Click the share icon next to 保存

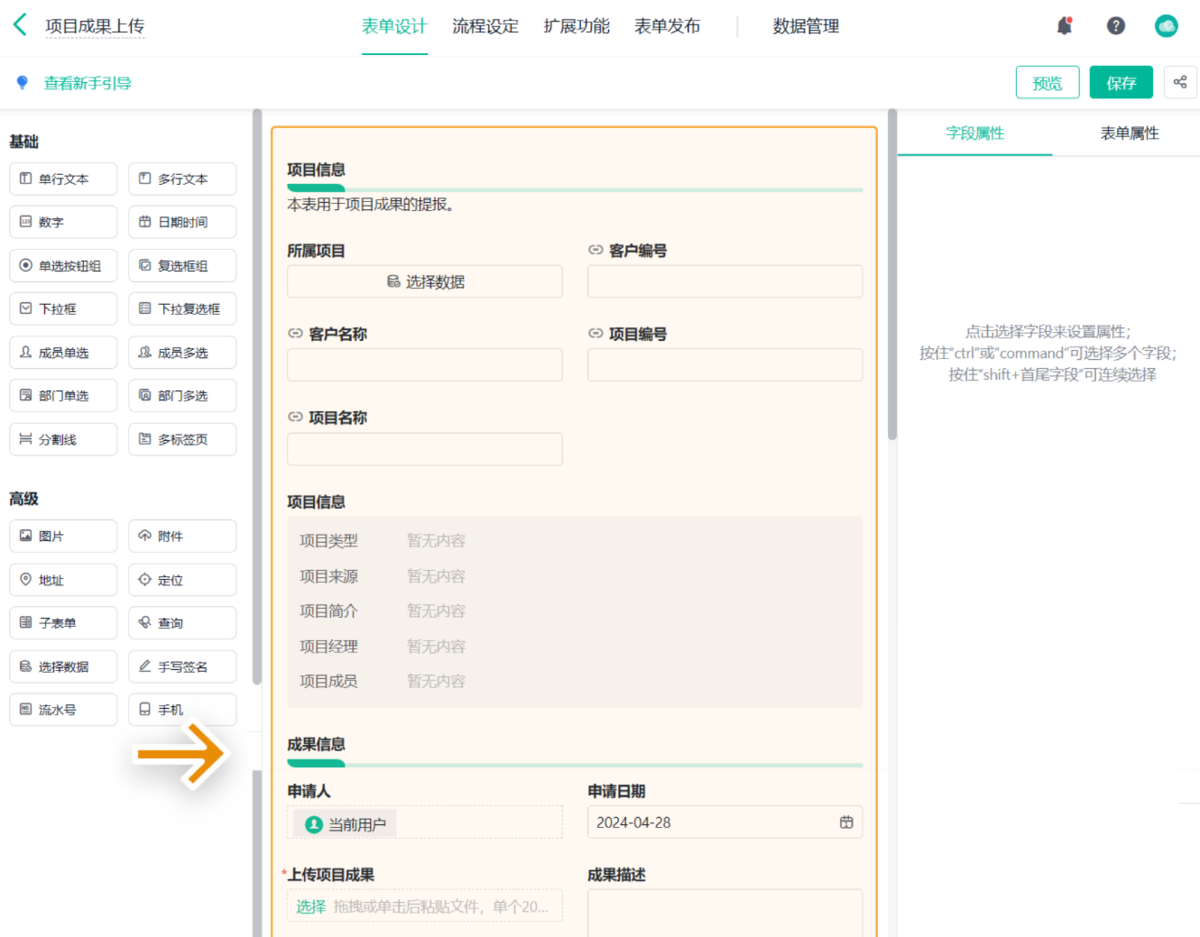[1180, 82]
